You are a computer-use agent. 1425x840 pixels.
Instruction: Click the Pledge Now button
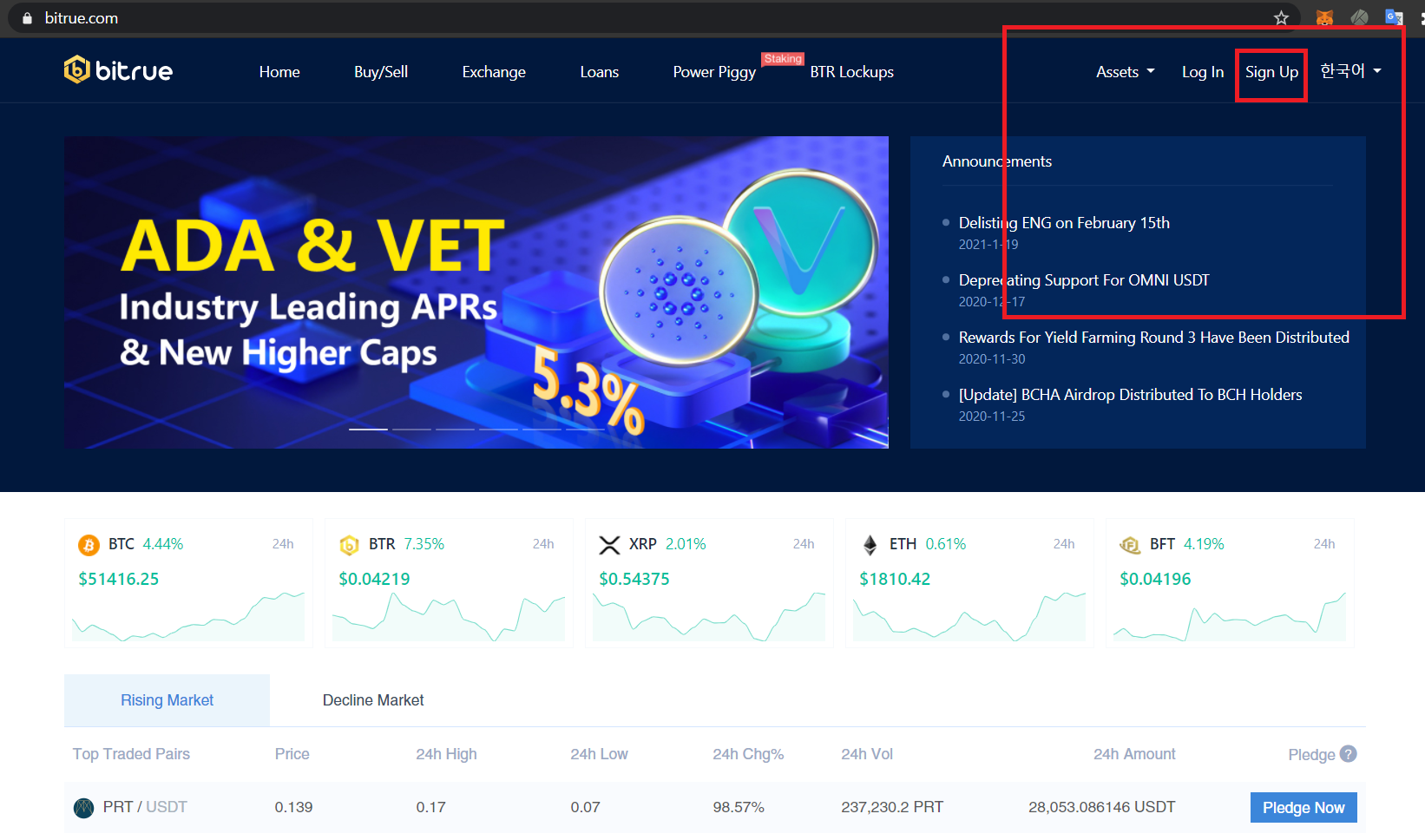1304,808
